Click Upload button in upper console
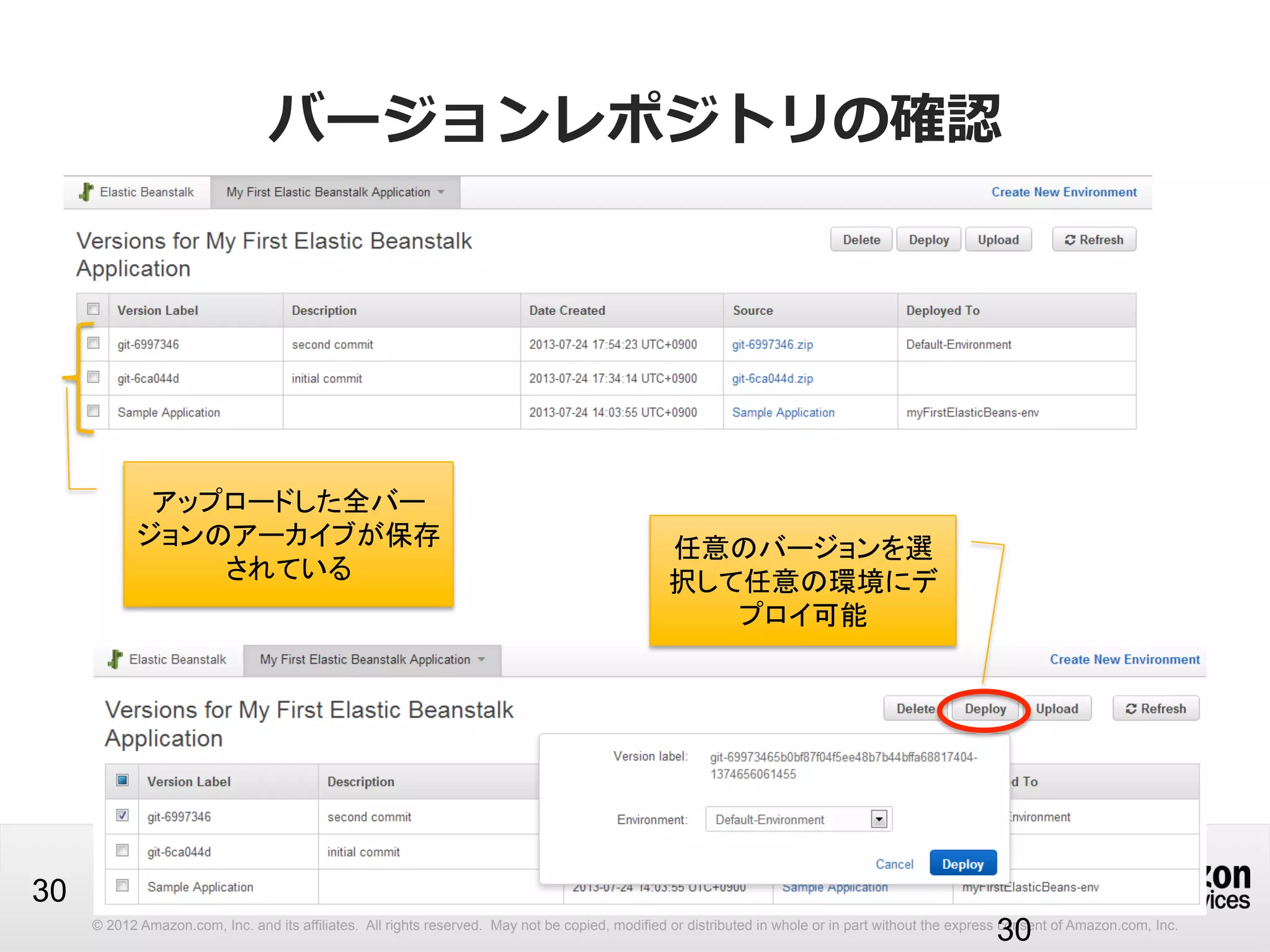1270x952 pixels. click(x=998, y=240)
